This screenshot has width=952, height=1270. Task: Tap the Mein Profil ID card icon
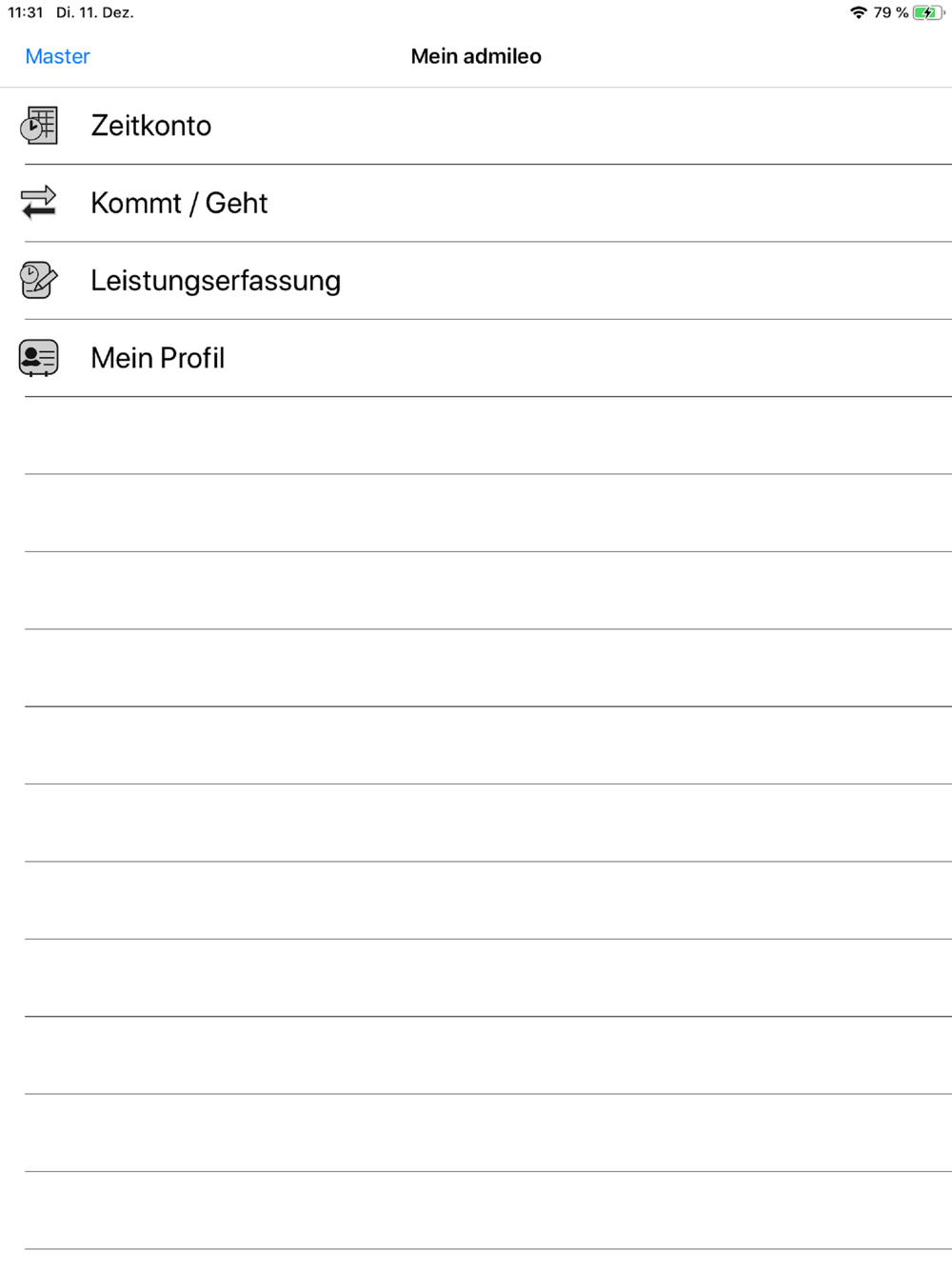[39, 358]
